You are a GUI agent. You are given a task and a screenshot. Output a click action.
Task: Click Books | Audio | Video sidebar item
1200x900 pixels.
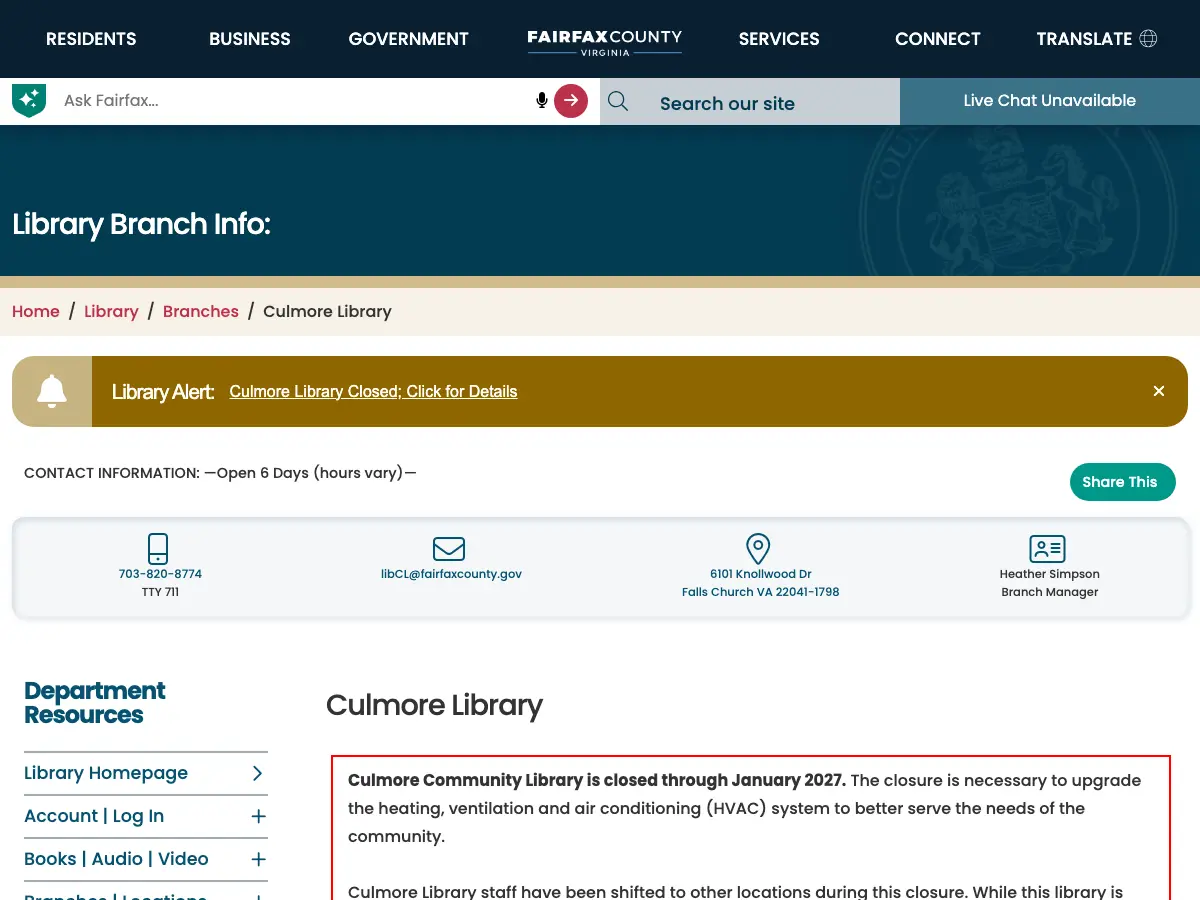[x=116, y=859]
